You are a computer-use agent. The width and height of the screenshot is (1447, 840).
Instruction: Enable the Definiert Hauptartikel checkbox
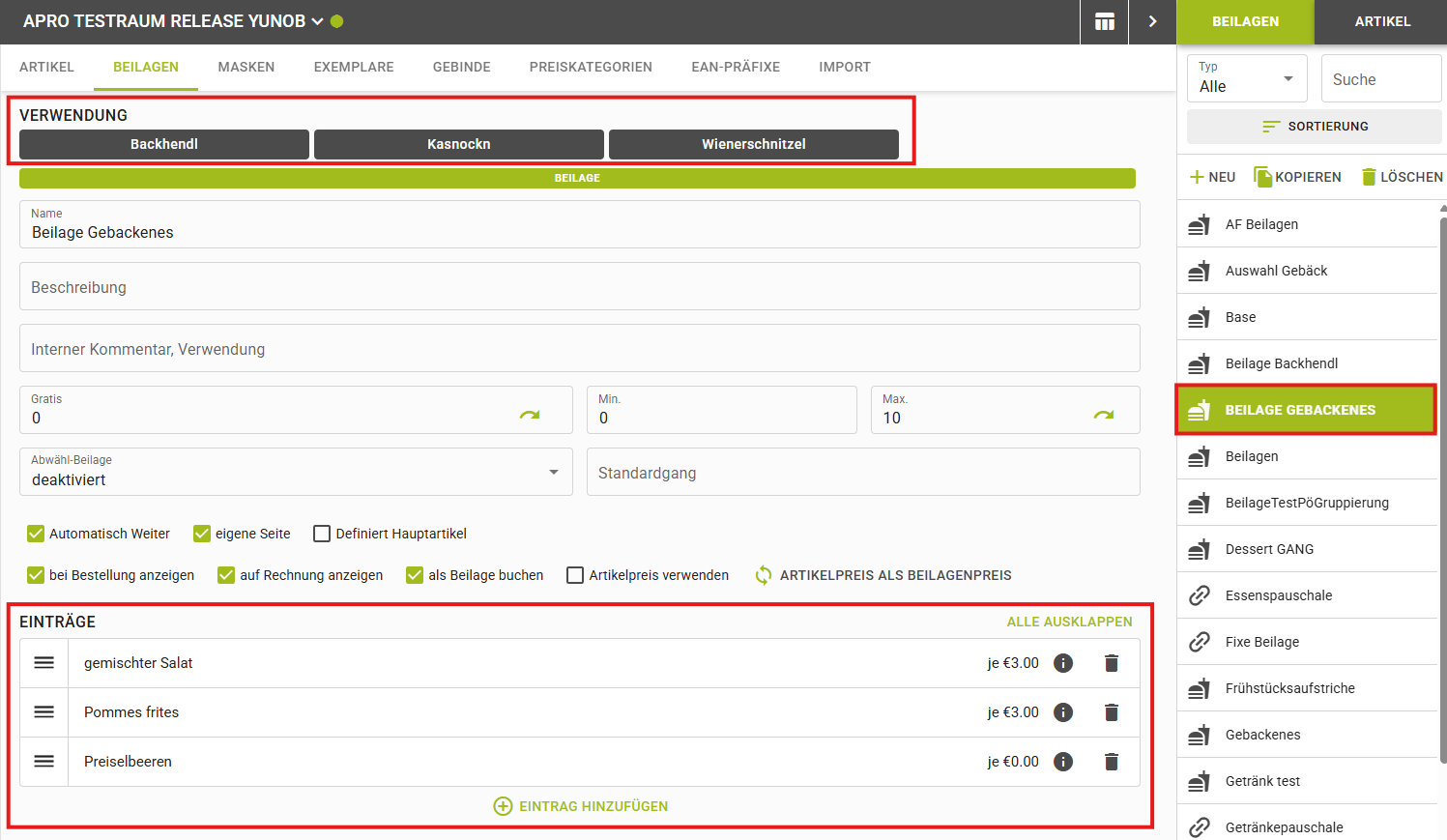click(x=322, y=534)
